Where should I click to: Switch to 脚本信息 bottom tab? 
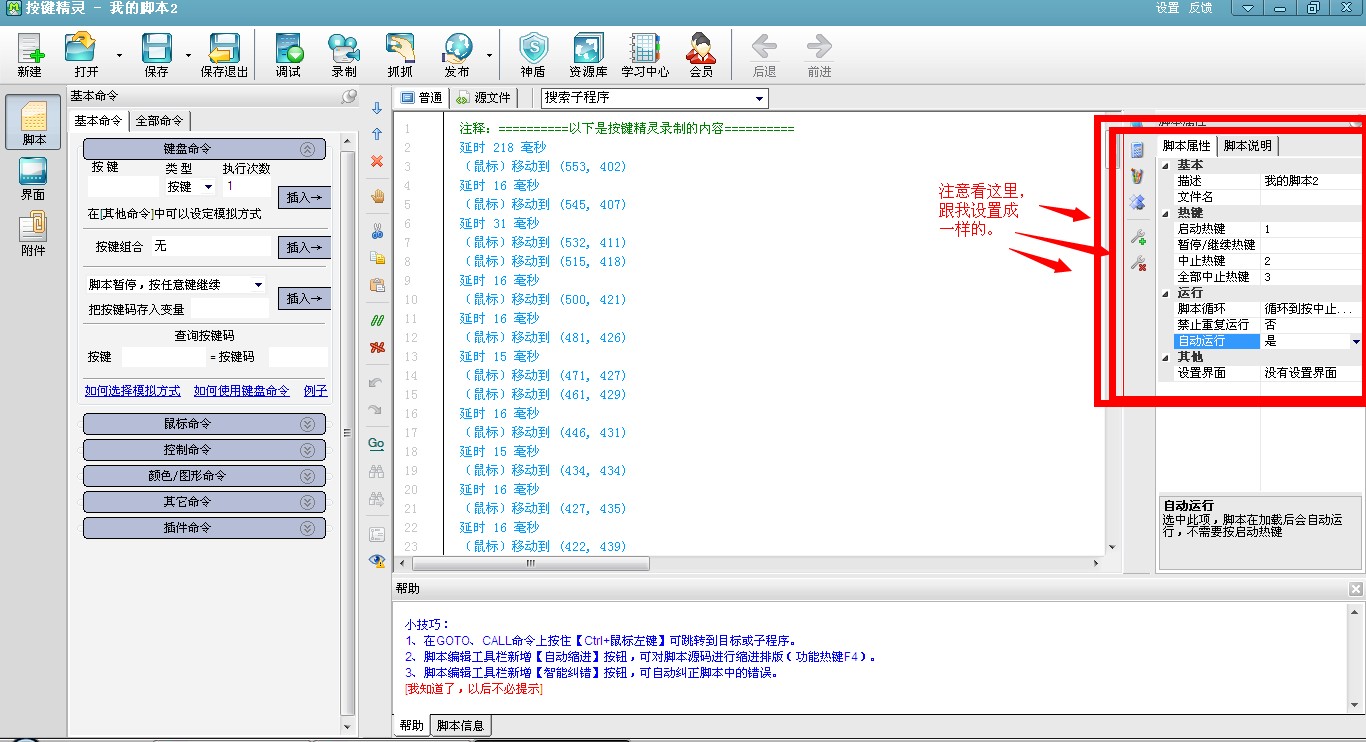coord(461,726)
